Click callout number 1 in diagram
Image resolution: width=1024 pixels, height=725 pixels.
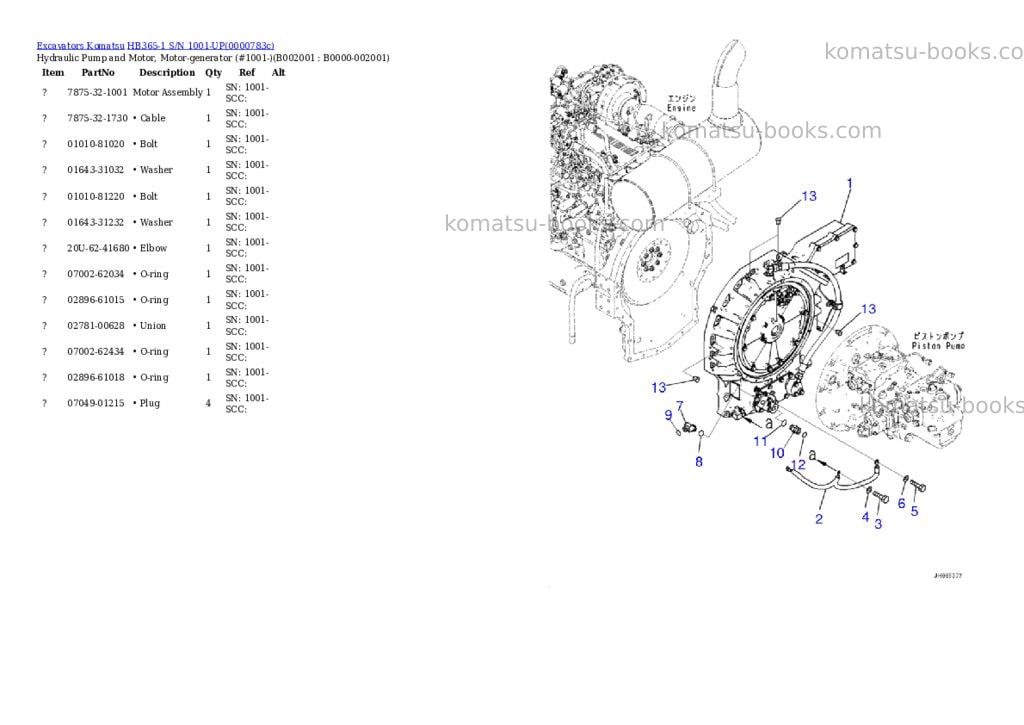pyautogui.click(x=850, y=184)
